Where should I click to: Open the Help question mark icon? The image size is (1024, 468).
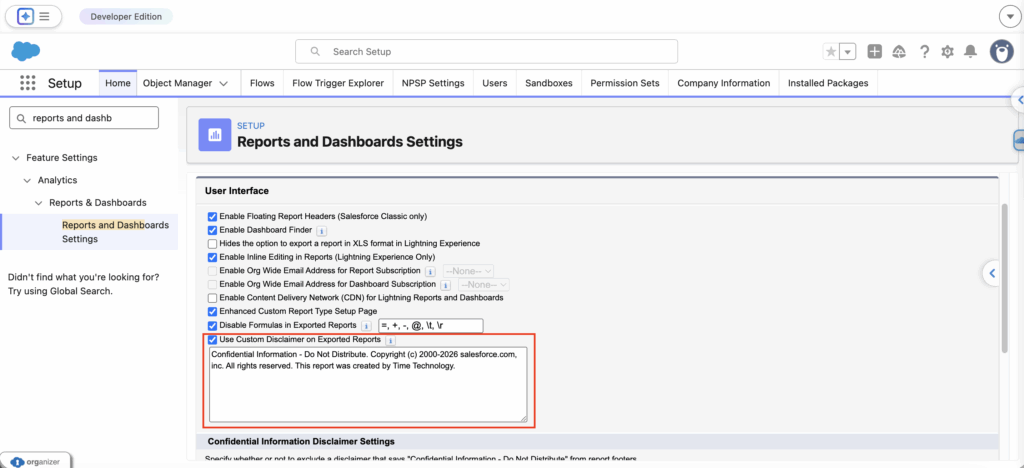click(924, 52)
